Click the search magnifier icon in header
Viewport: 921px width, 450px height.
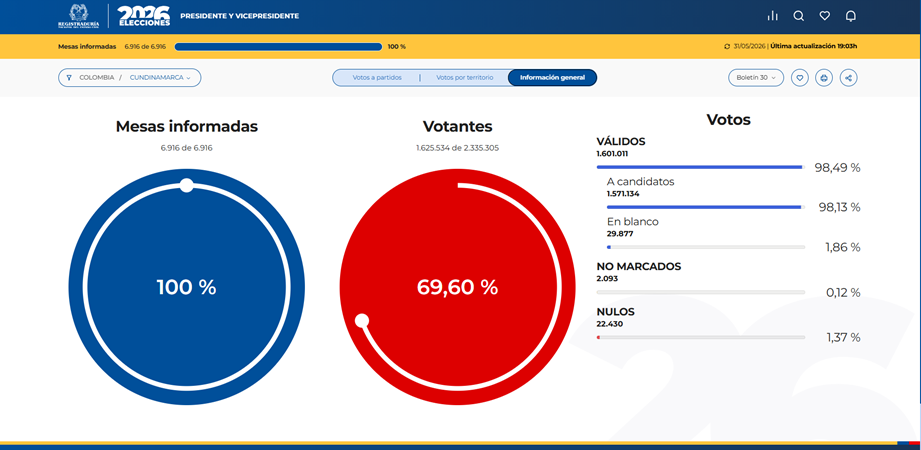pos(798,16)
